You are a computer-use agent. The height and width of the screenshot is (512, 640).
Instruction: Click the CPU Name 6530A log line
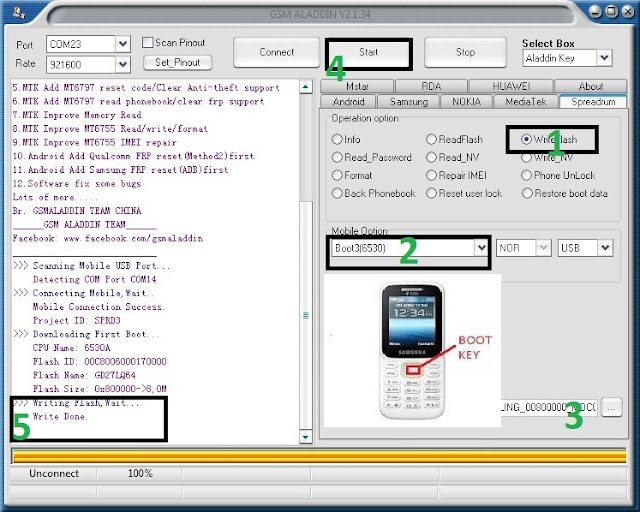(x=72, y=348)
